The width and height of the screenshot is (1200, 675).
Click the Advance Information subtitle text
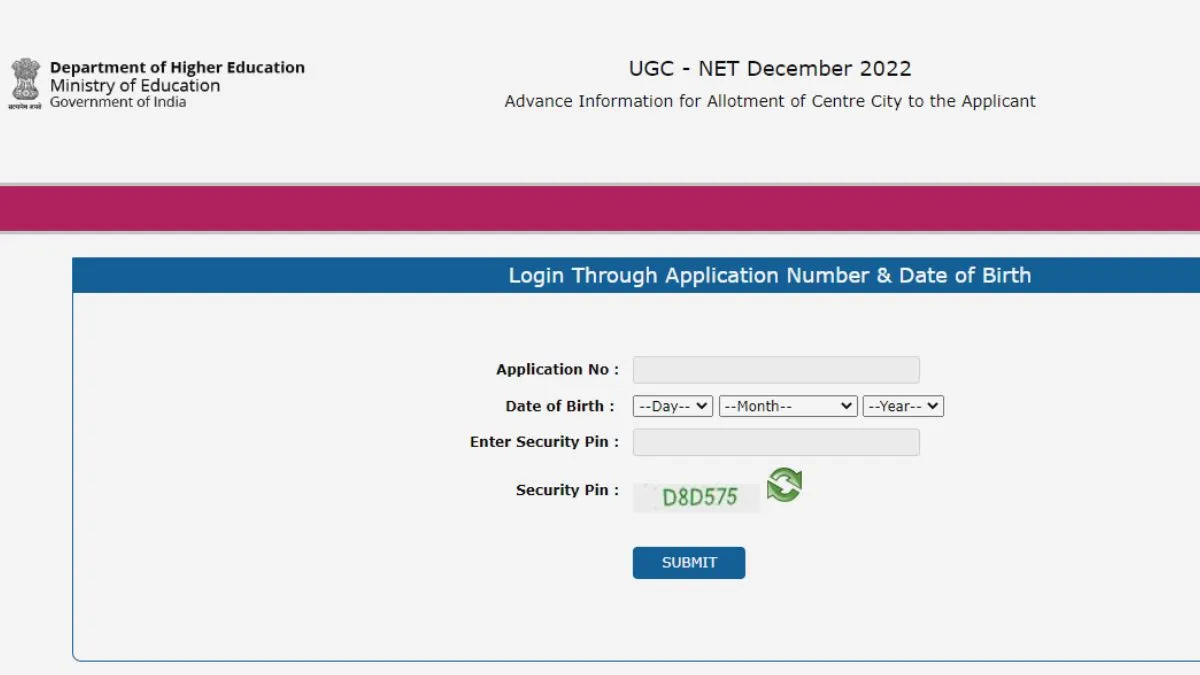(x=771, y=101)
